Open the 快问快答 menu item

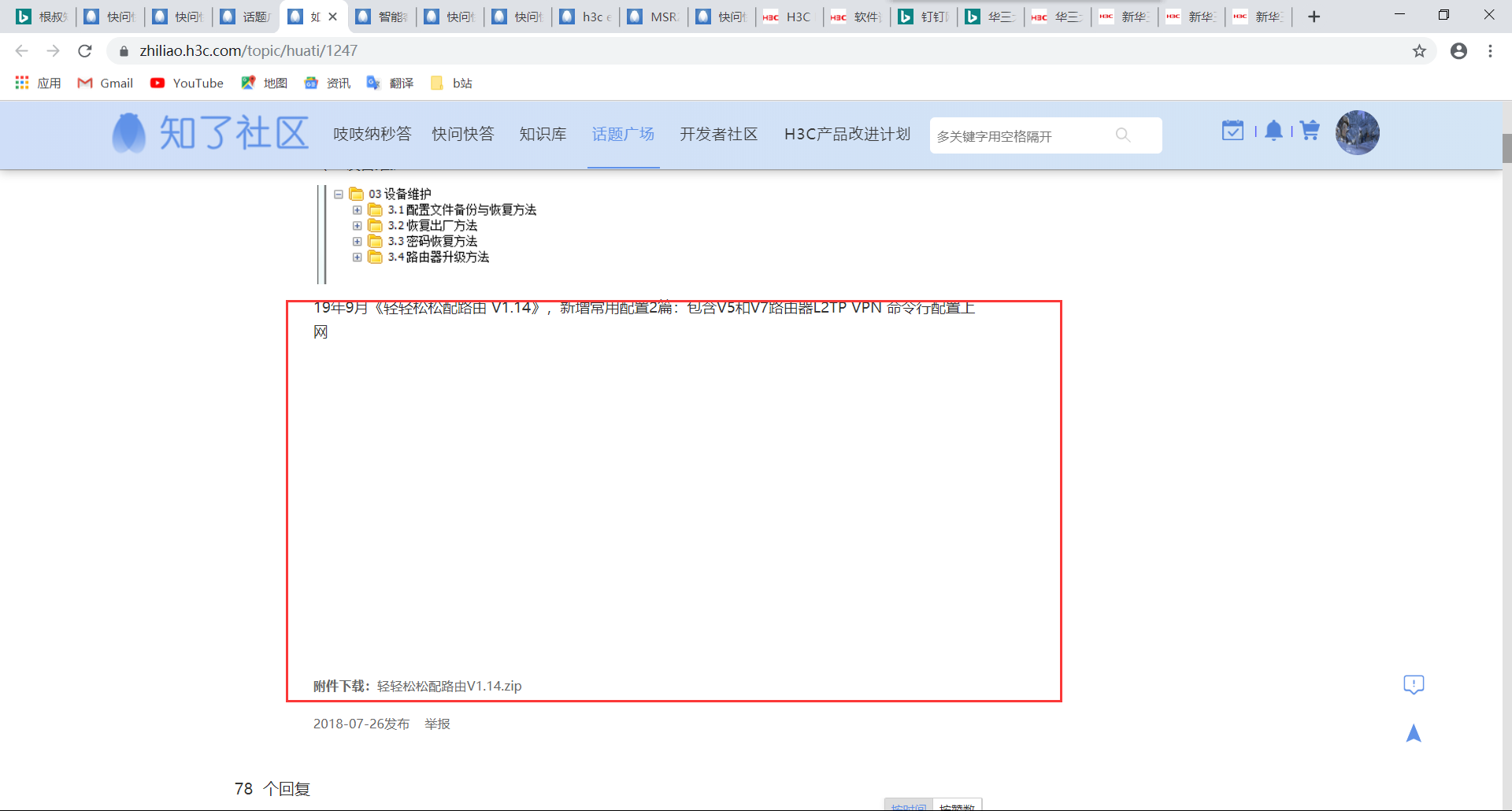463,134
